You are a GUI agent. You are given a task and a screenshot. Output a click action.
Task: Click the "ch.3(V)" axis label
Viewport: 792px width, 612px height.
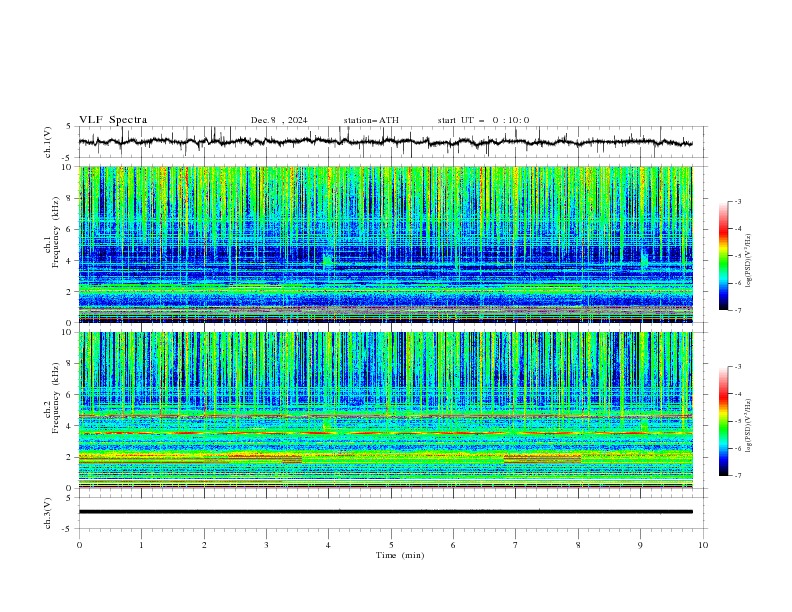[x=48, y=513]
